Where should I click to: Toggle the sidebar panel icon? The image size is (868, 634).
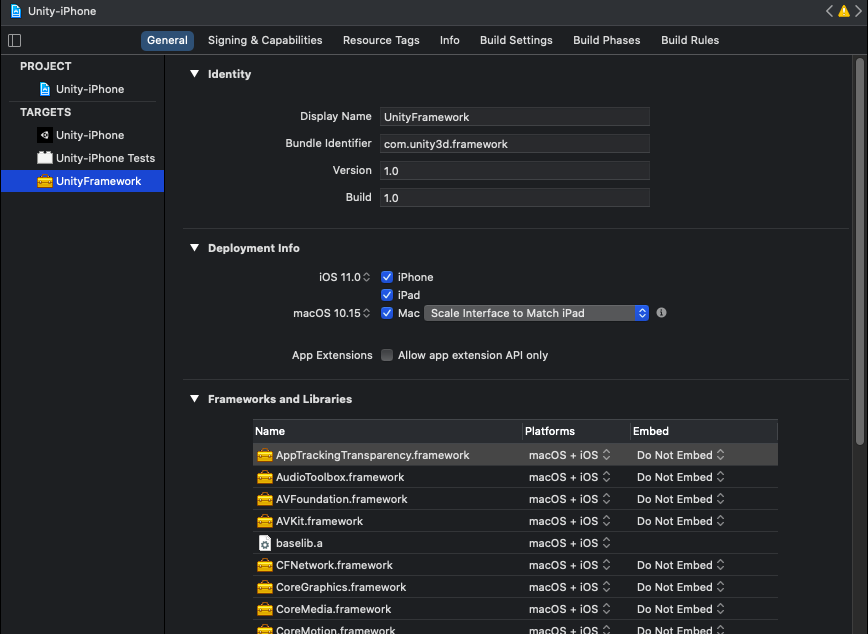15,40
